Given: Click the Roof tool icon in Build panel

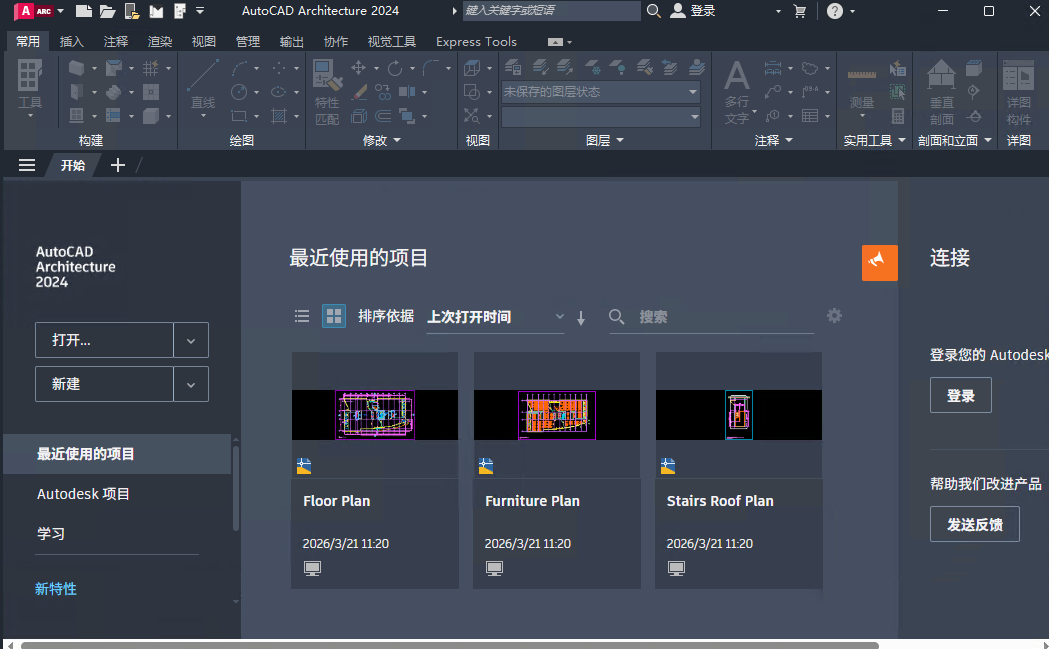Looking at the screenshot, I should pos(114,68).
